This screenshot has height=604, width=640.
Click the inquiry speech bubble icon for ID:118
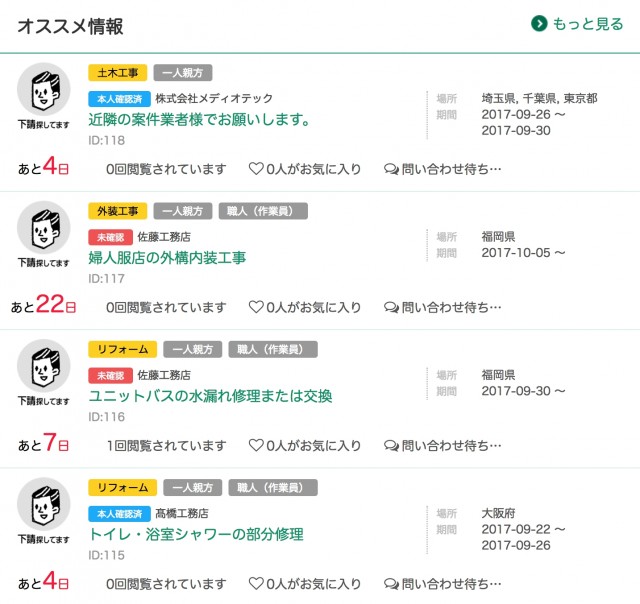coord(391,169)
